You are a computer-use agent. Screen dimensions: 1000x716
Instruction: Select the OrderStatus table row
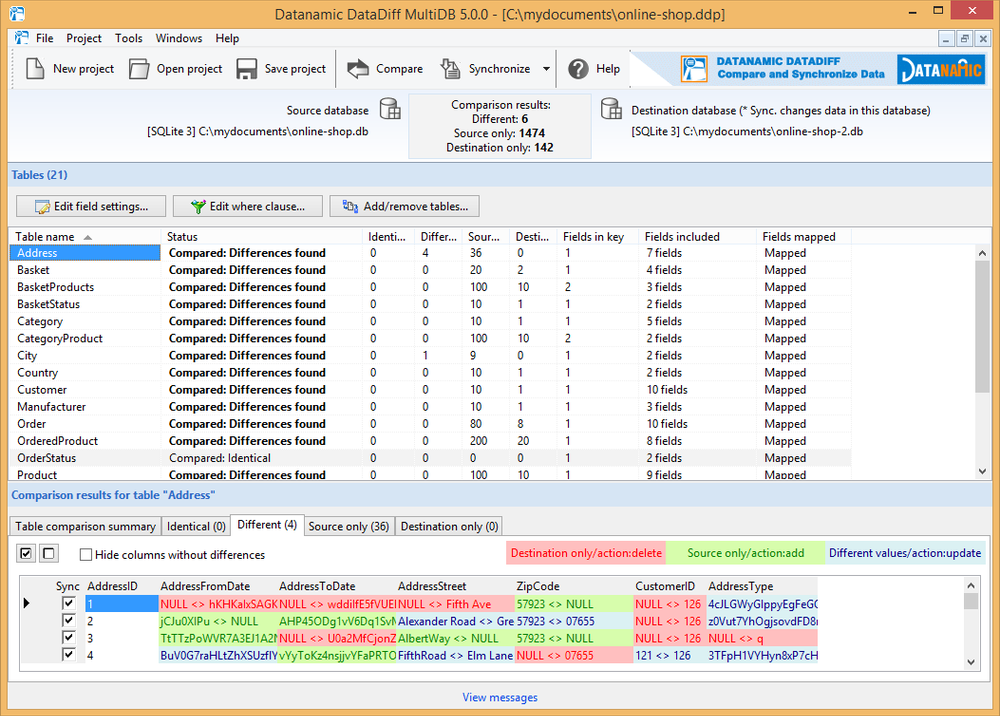(46, 458)
